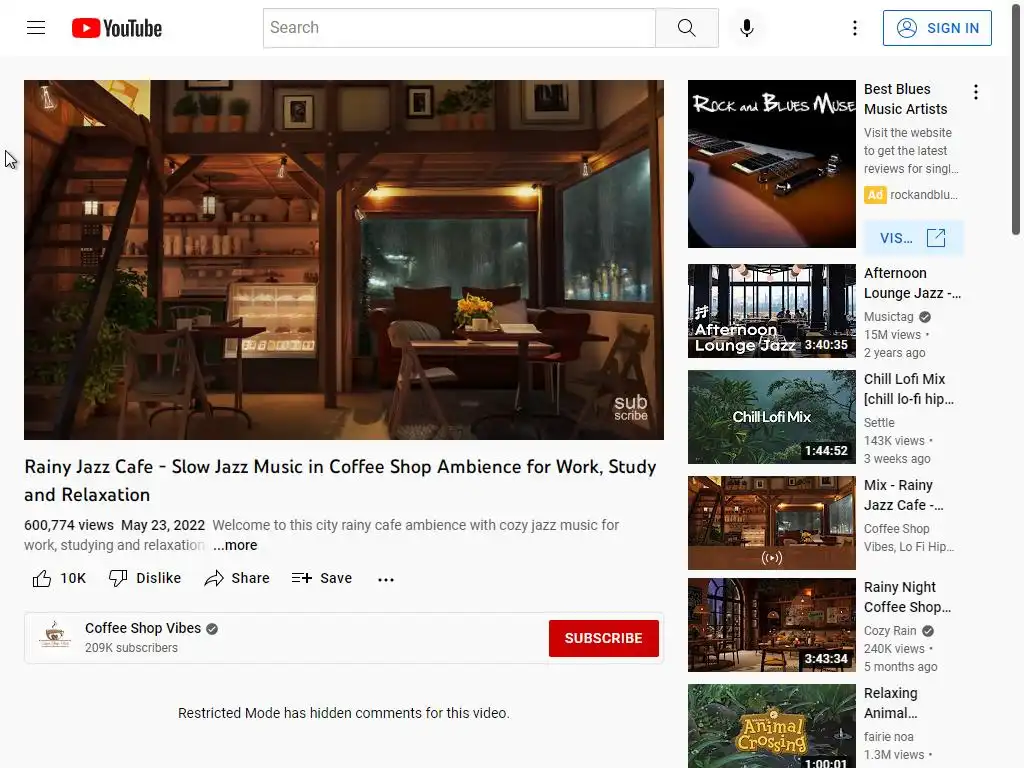Viewport: 1024px width, 768px height.
Task: Click the 'fairie noa' channel name
Action: pyautogui.click(x=888, y=737)
